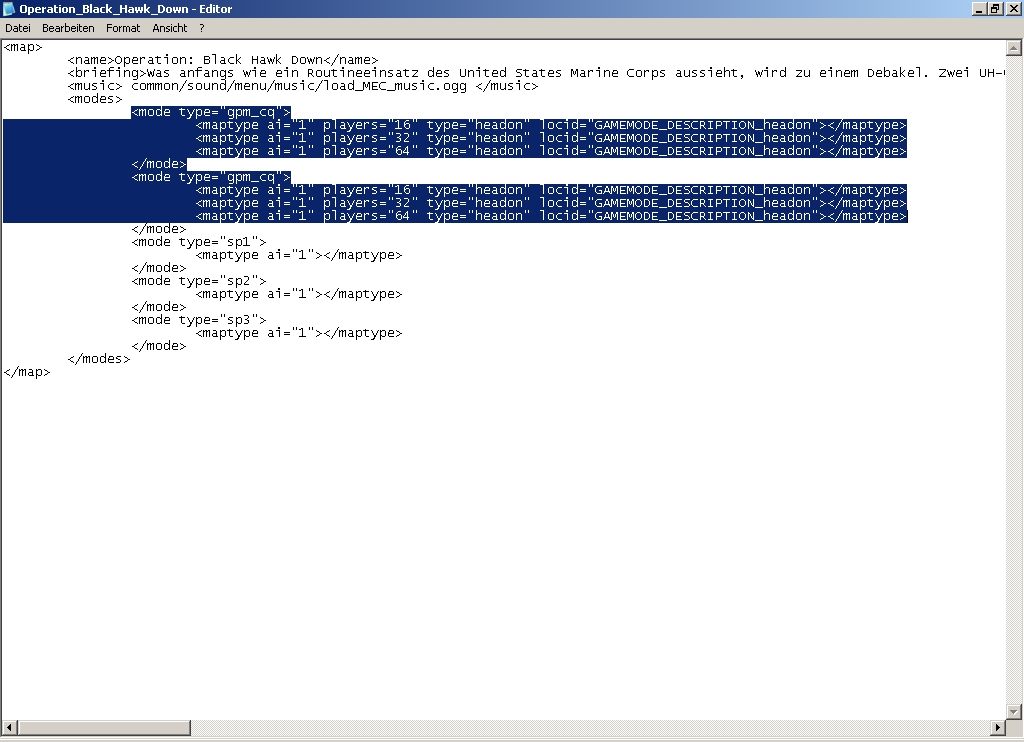This screenshot has width=1024, height=742.
Task: Open the ? help menu
Action: [202, 28]
